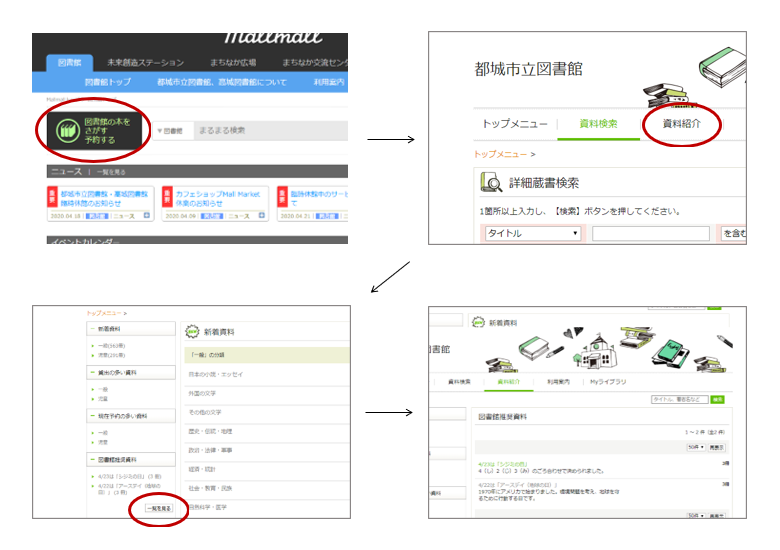Open result 4/22は「アースデイ(地球の日)」

pyautogui.click(x=518, y=484)
